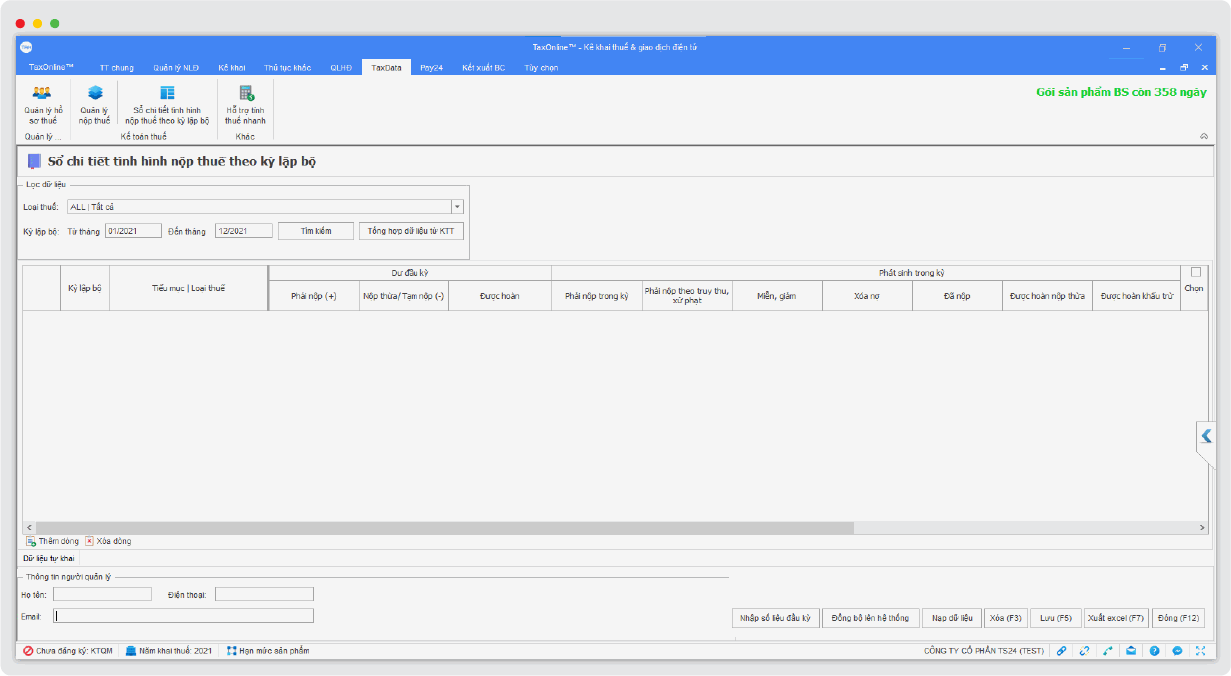
Task: Click the fullscreen expand icon in status bar
Action: [1200, 650]
